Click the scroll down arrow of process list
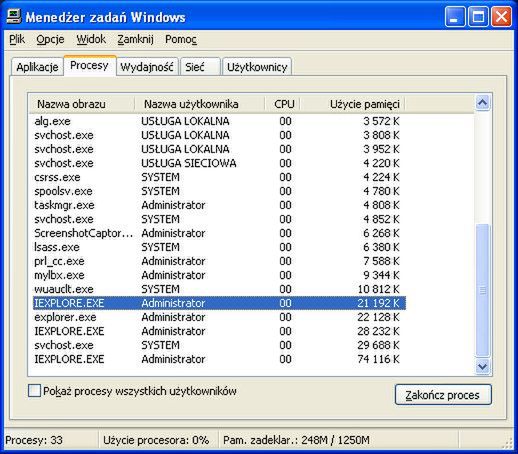The image size is (518, 454). (x=483, y=366)
